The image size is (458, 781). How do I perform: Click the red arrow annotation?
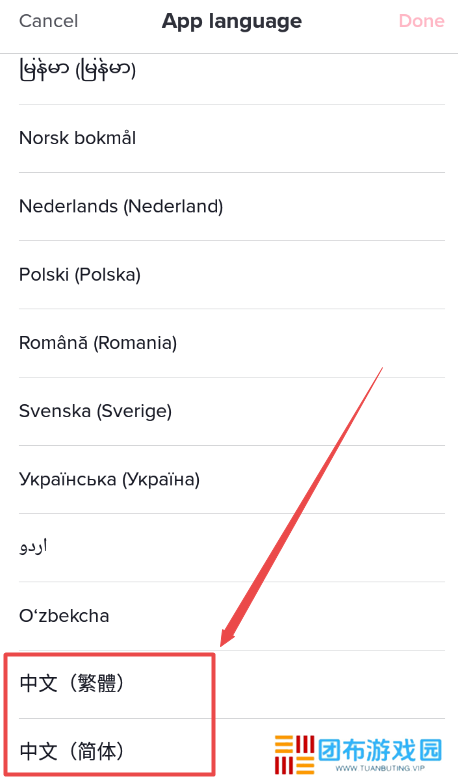[x=302, y=507]
